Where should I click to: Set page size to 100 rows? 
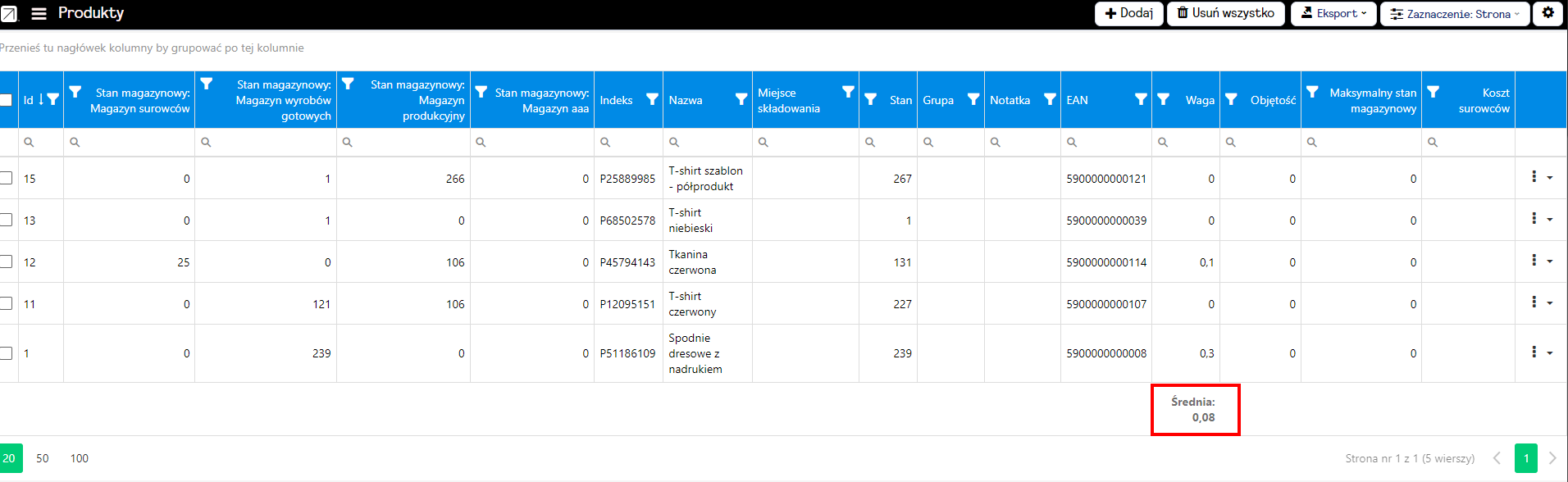pos(80,458)
